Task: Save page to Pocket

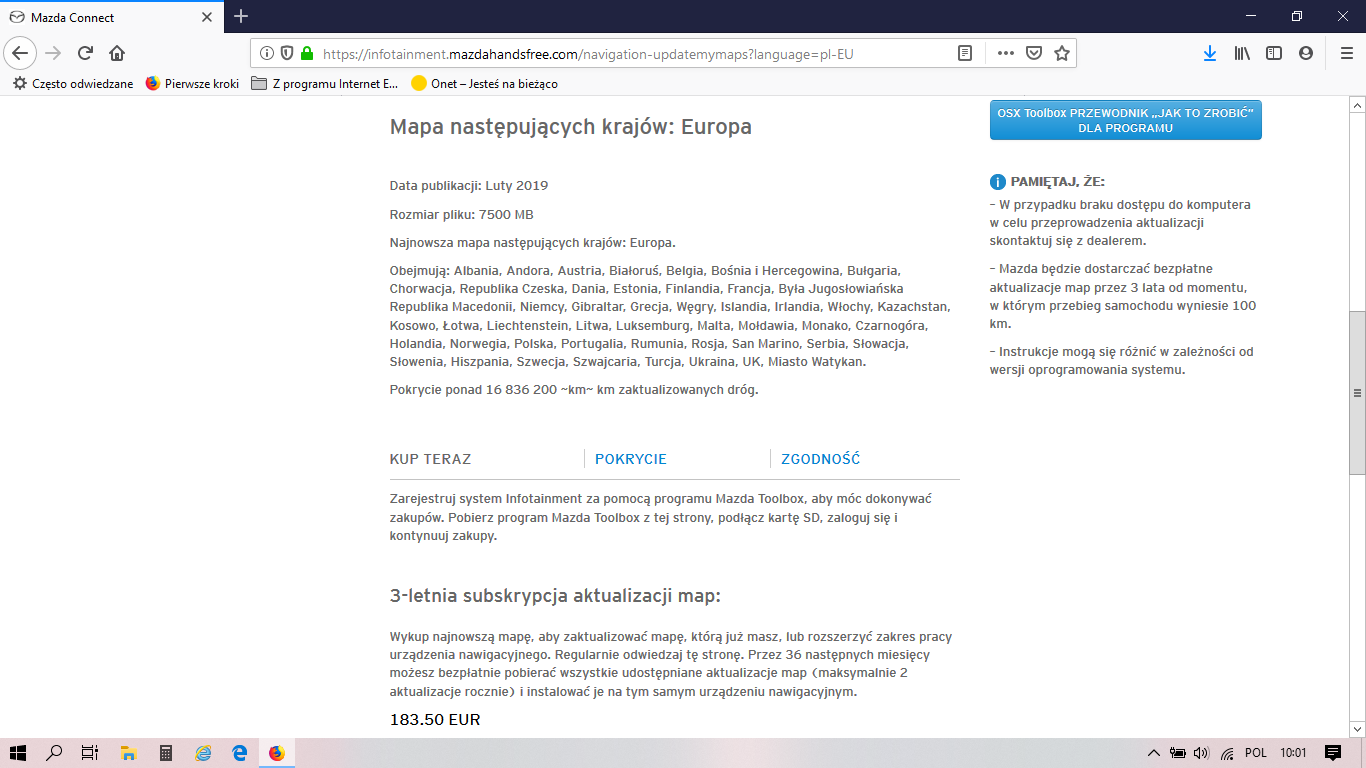Action: [1035, 53]
